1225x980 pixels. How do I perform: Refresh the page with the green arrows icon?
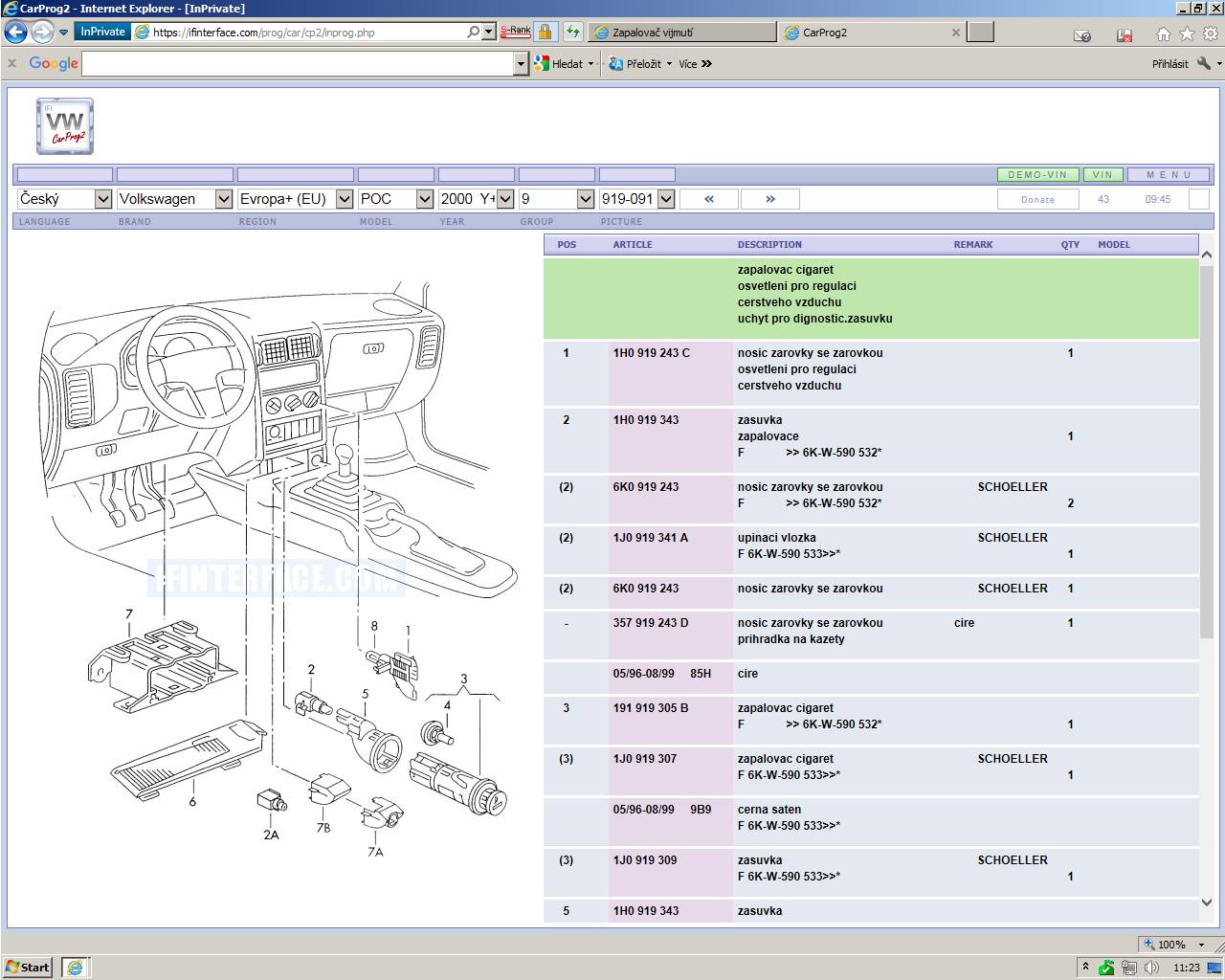click(x=572, y=32)
